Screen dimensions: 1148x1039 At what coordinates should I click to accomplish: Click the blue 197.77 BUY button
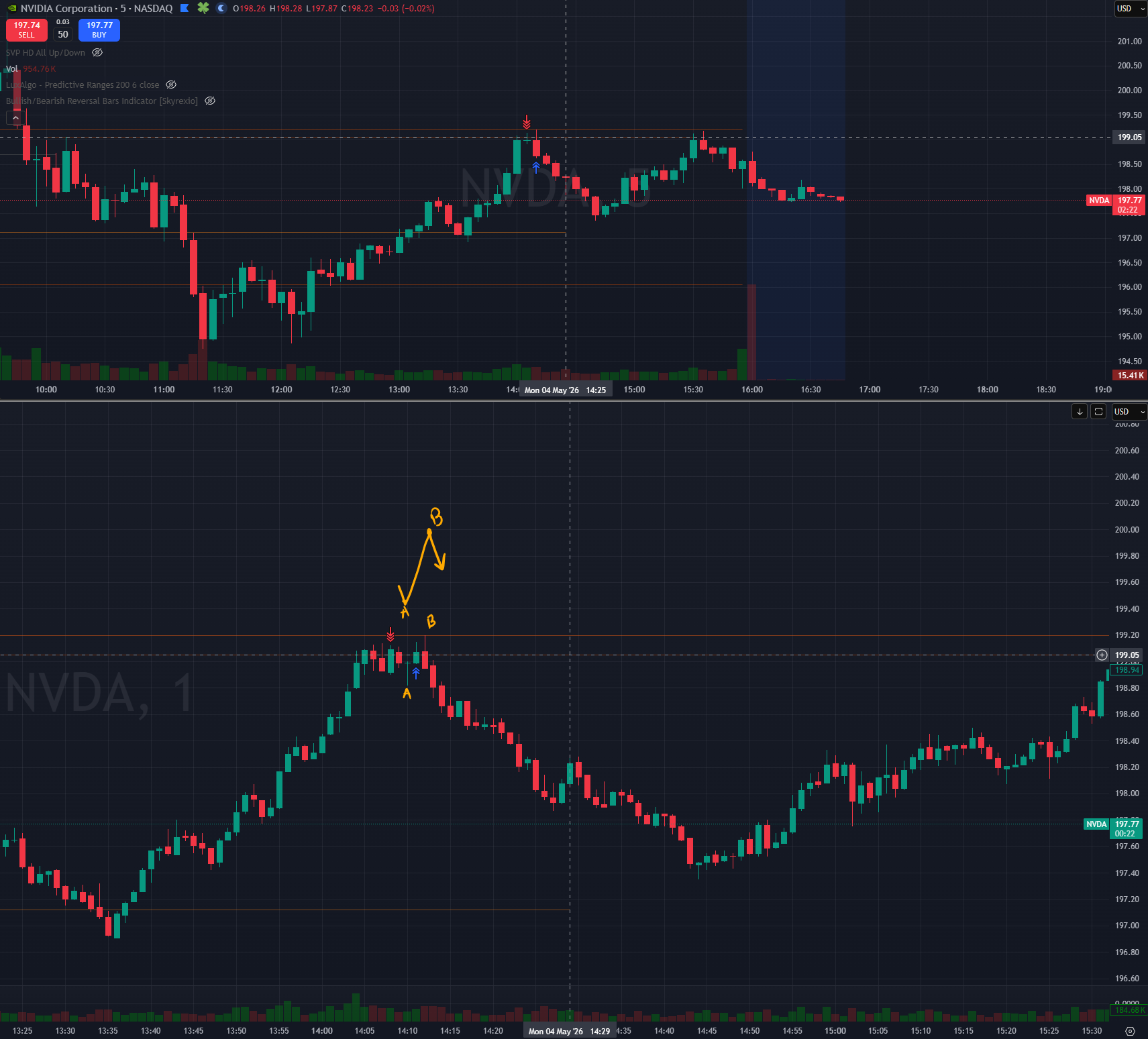coord(99,30)
